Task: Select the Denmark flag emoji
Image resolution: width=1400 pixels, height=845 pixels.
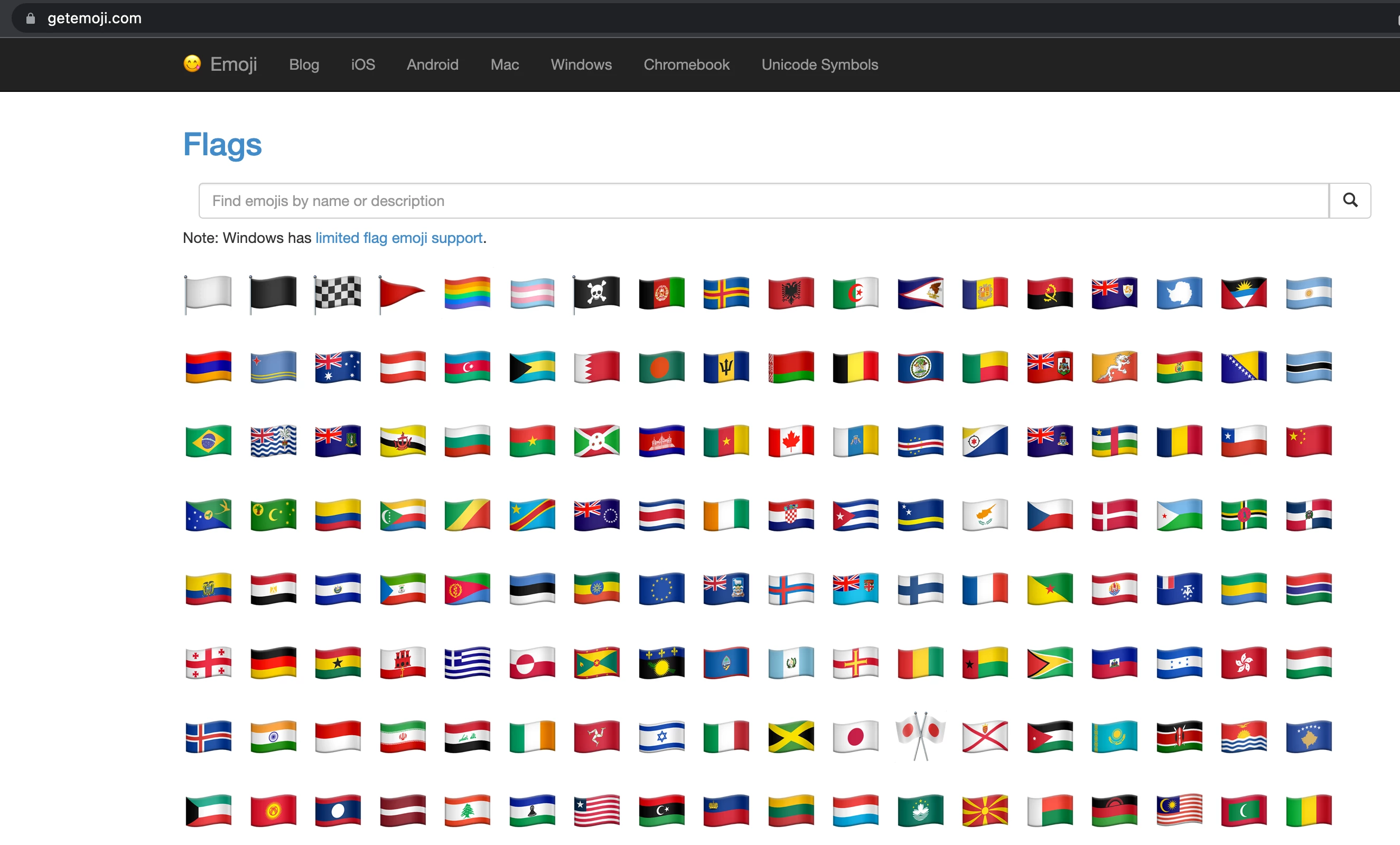Action: 1115,514
